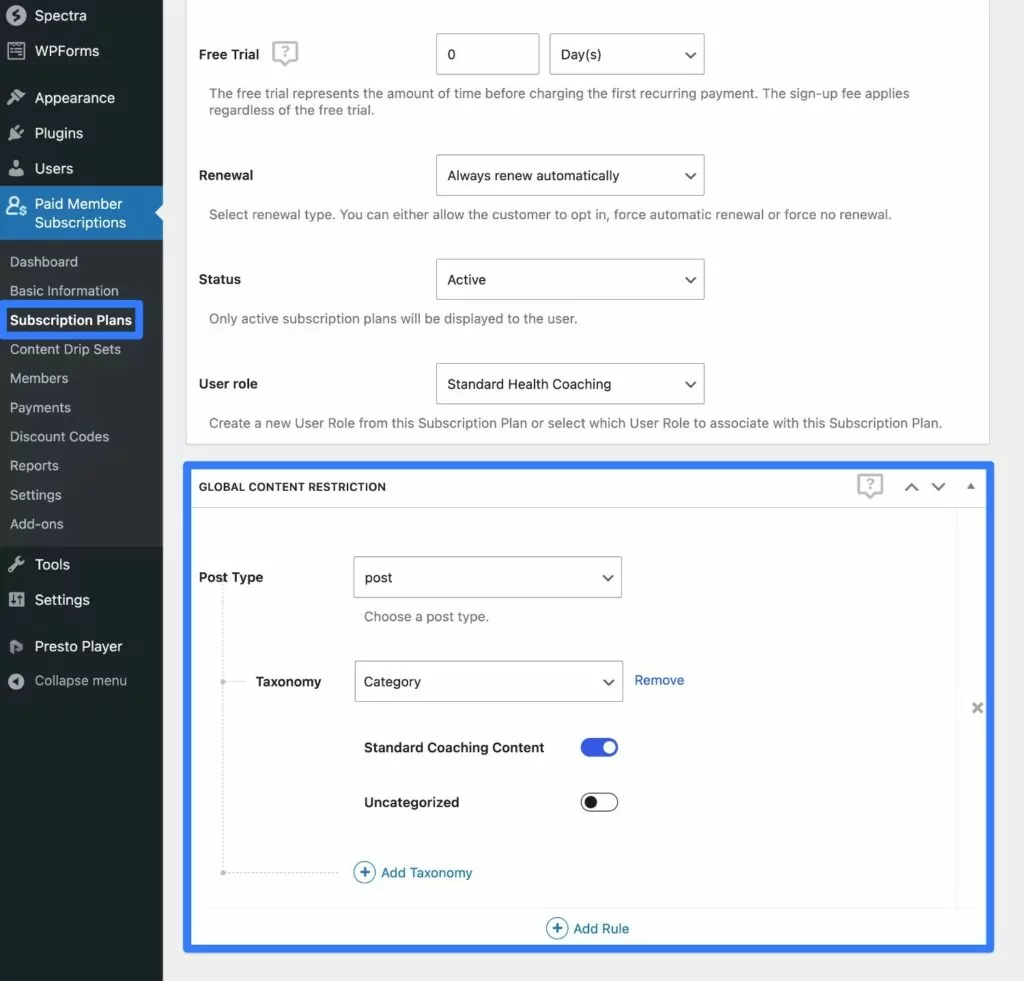Screen dimensions: 1024x981
Task: Open Discount Codes
Action: [59, 436]
